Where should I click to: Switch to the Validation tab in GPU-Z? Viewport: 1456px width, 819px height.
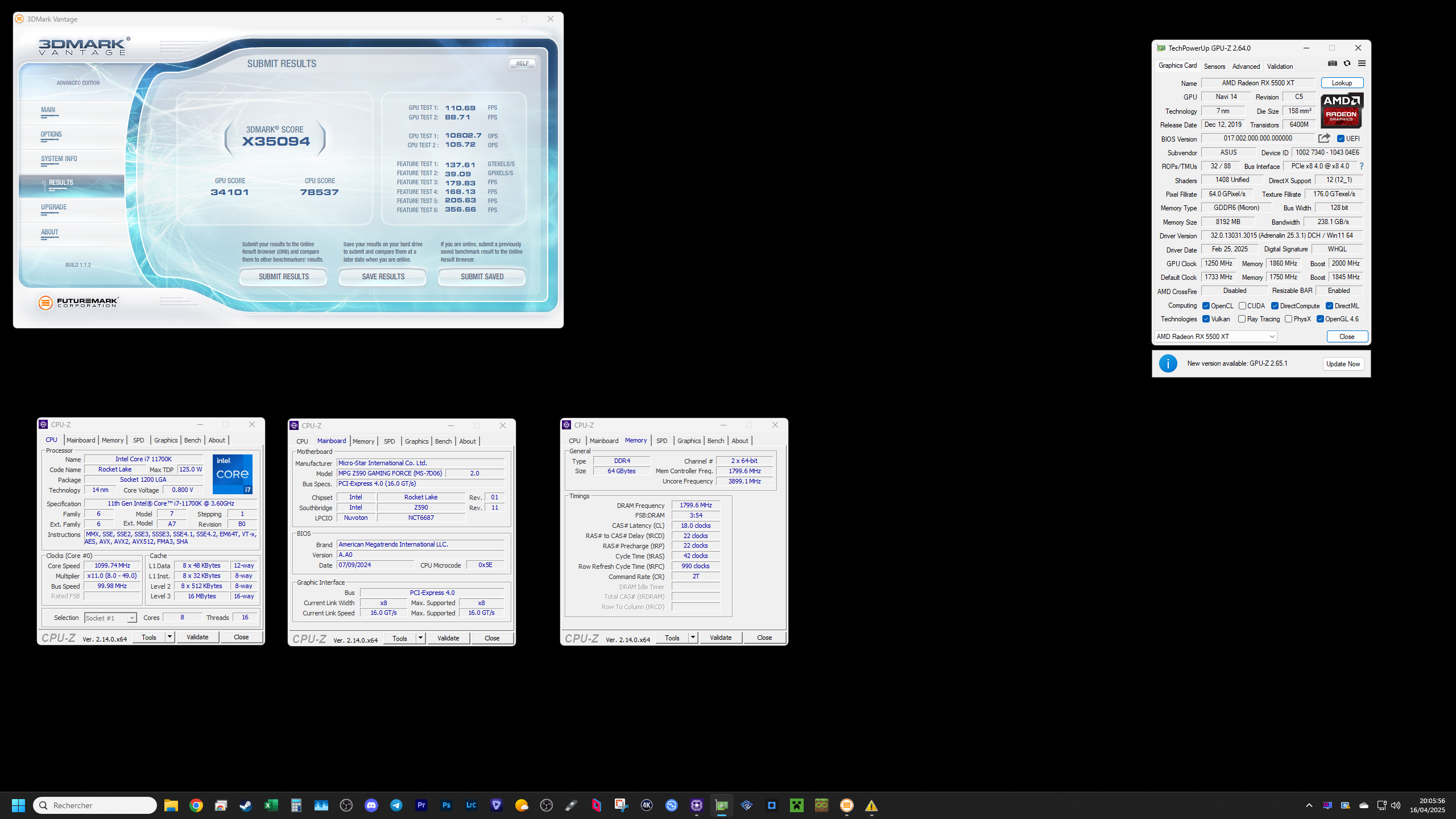[1280, 67]
